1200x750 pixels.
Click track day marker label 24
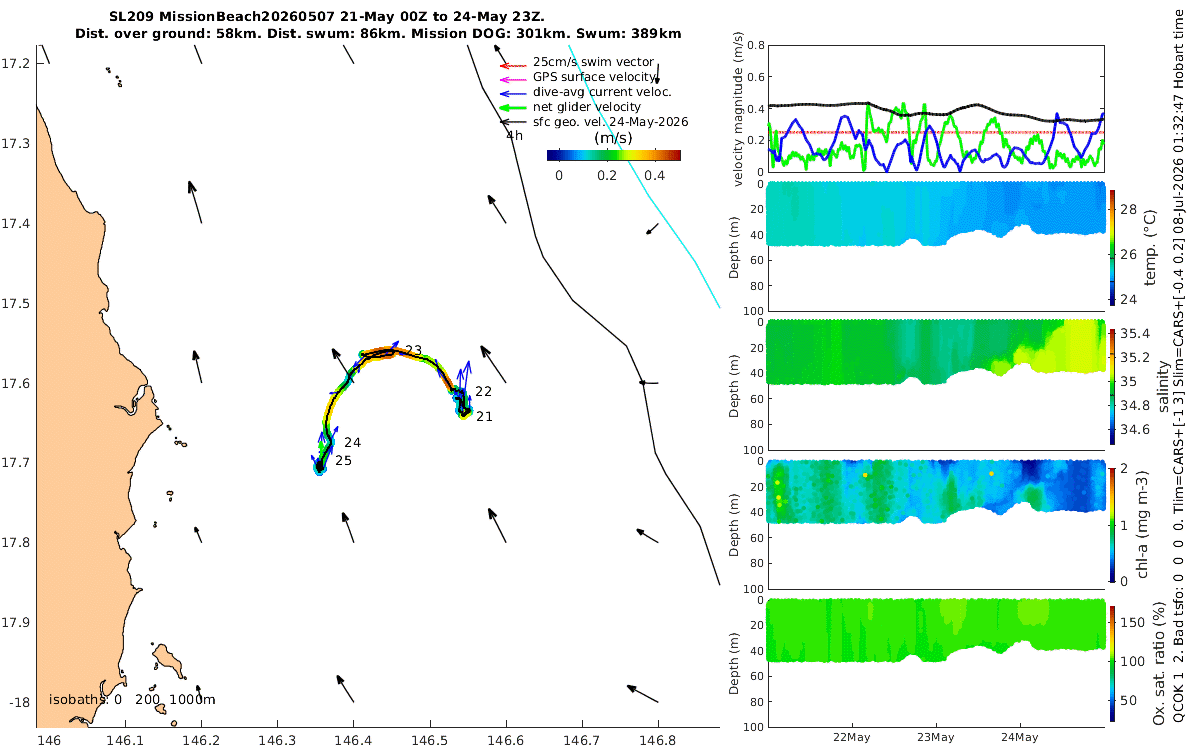pos(353,442)
